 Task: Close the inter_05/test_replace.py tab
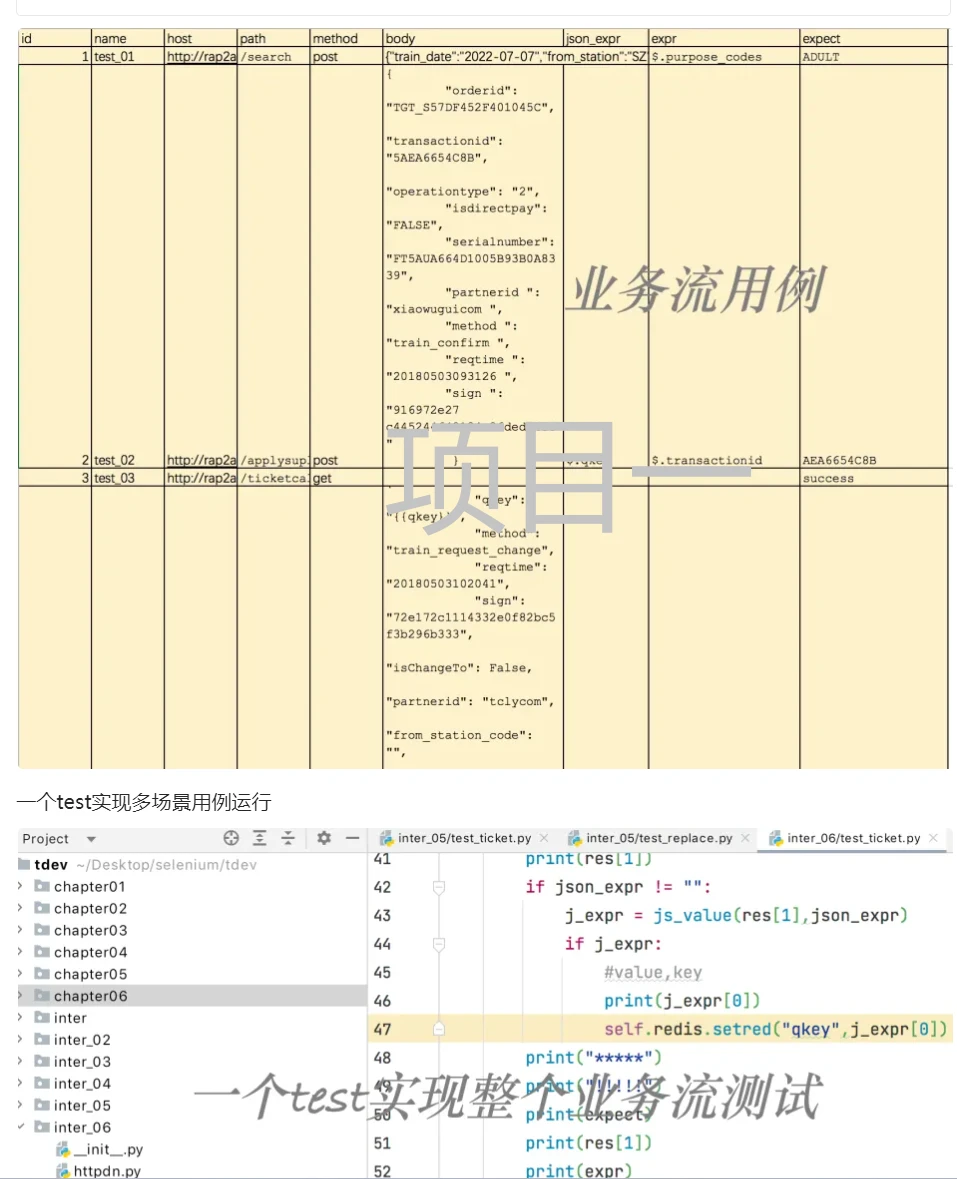point(745,838)
